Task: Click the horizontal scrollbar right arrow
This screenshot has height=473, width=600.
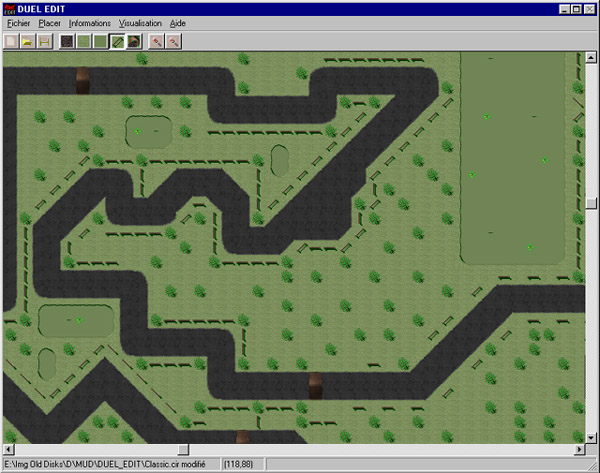Action: [x=580, y=449]
